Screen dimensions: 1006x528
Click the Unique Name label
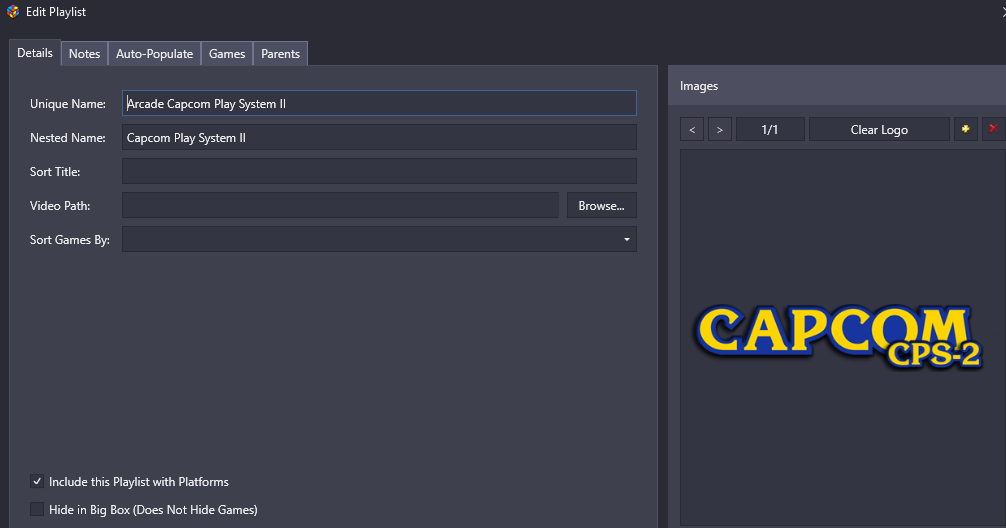(x=67, y=104)
